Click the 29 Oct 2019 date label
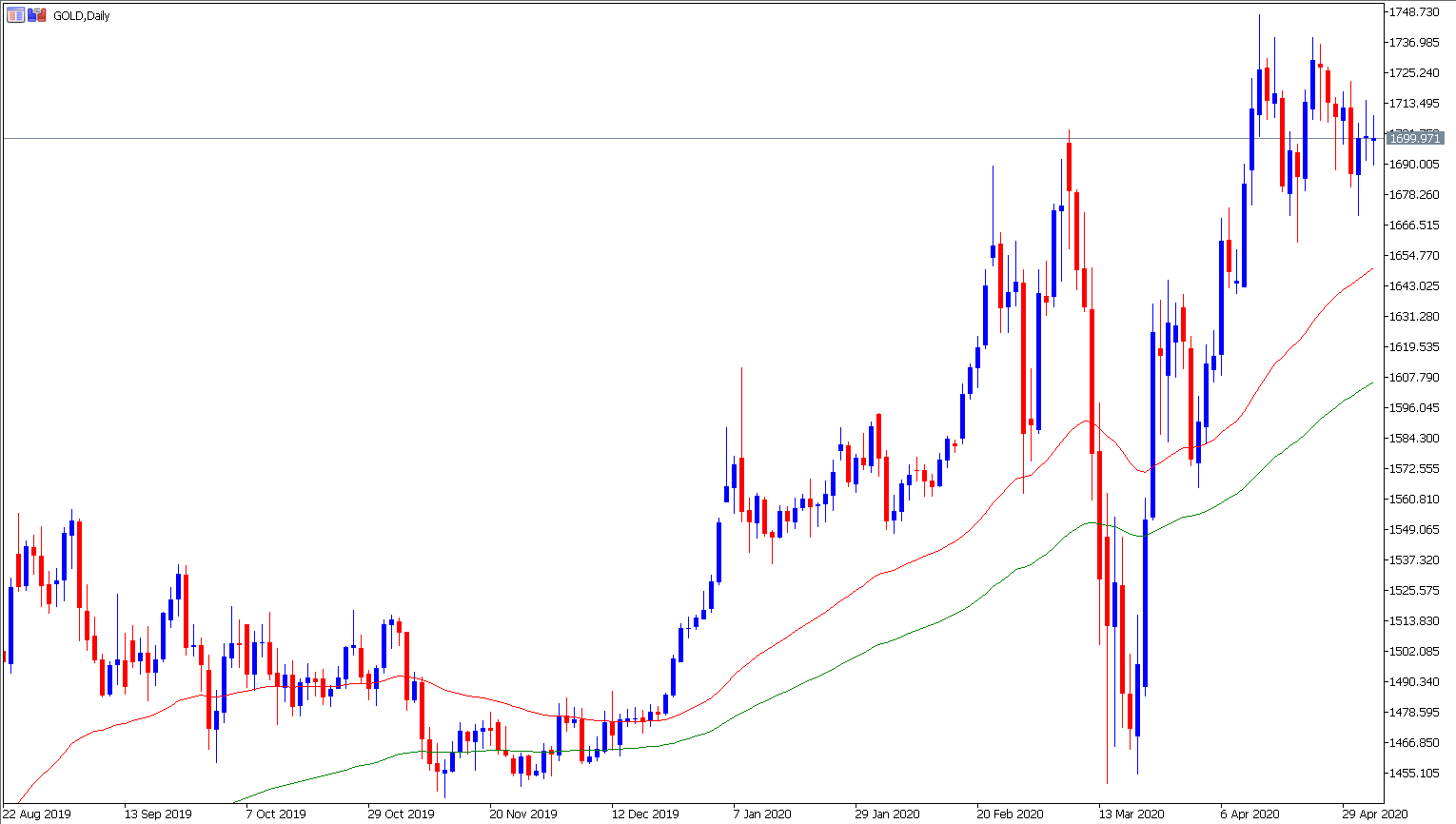This screenshot has height=824, width=1456. click(x=401, y=814)
